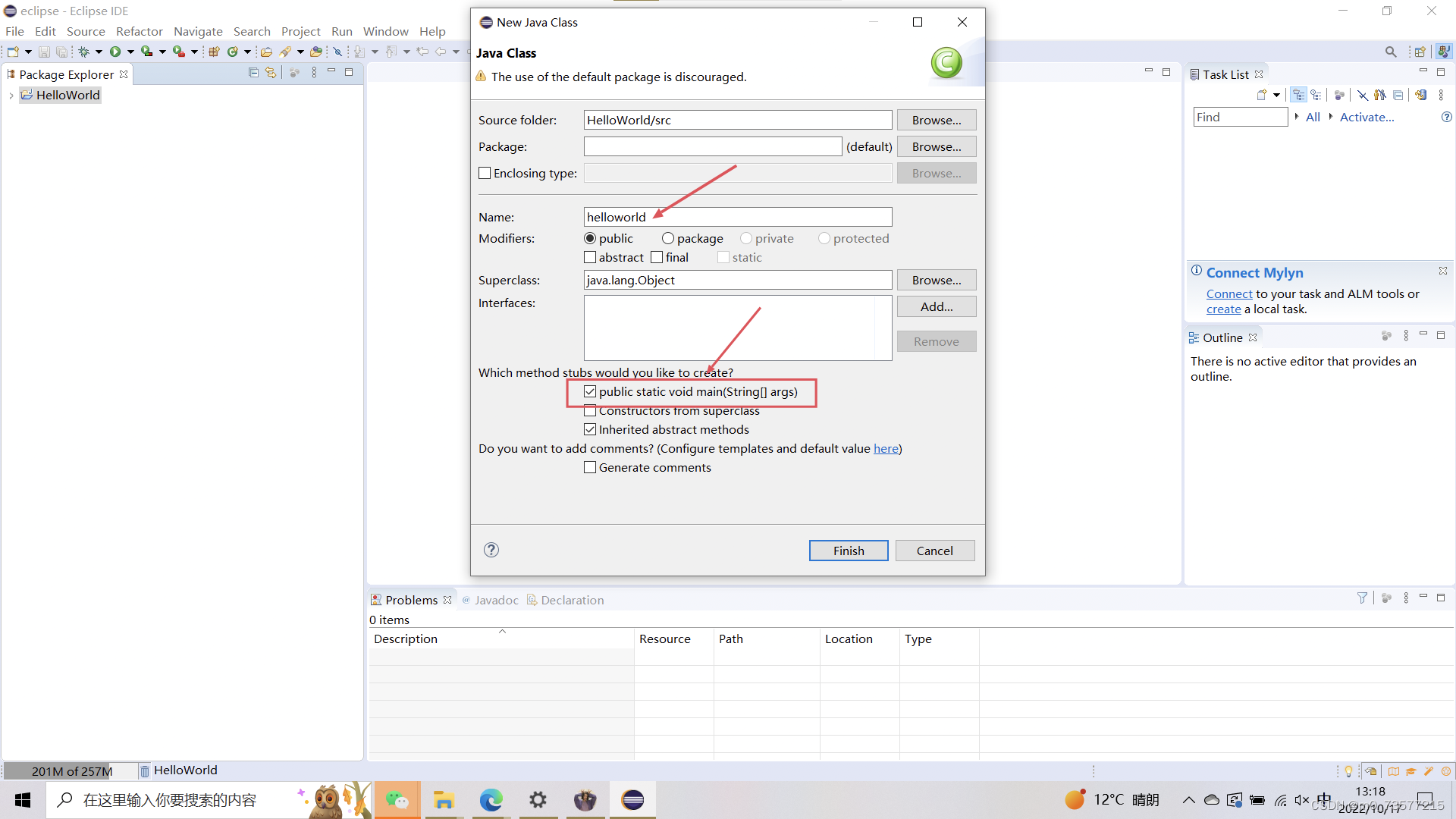Open dropdown arrow next to New wizard icon
The width and height of the screenshot is (1456, 819).
(x=28, y=52)
